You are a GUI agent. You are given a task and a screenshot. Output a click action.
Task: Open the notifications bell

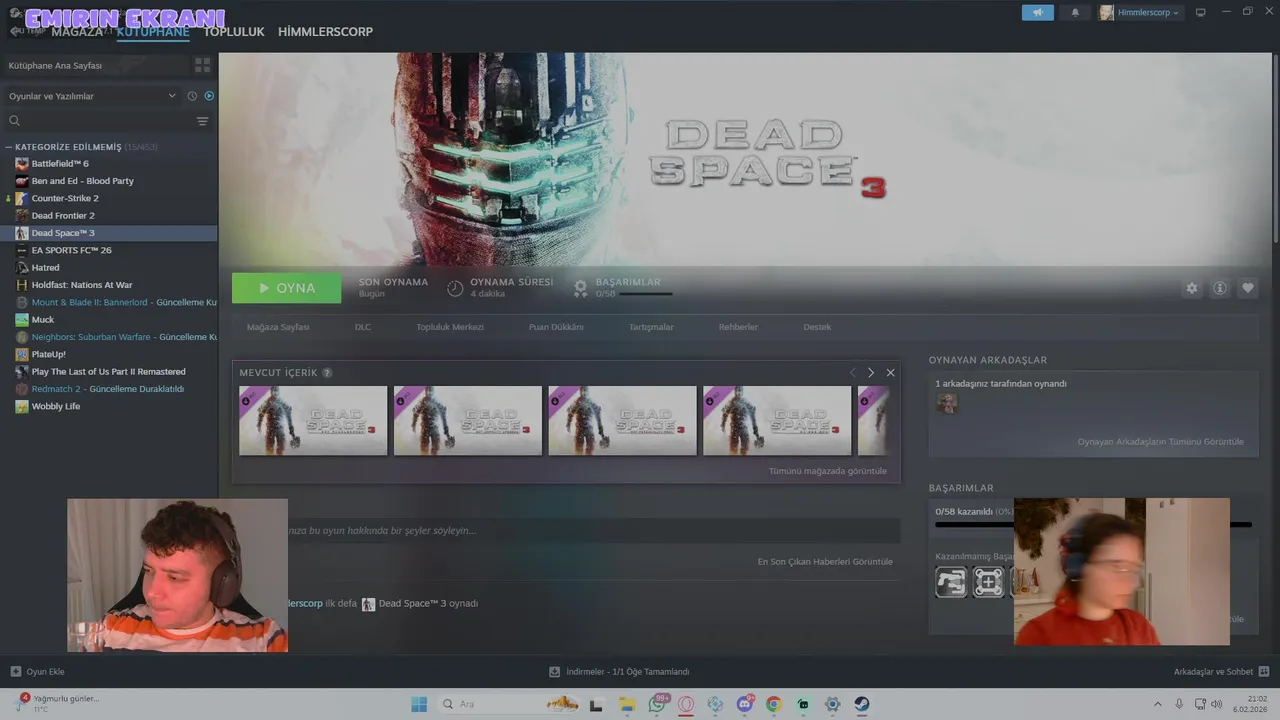[1075, 12]
